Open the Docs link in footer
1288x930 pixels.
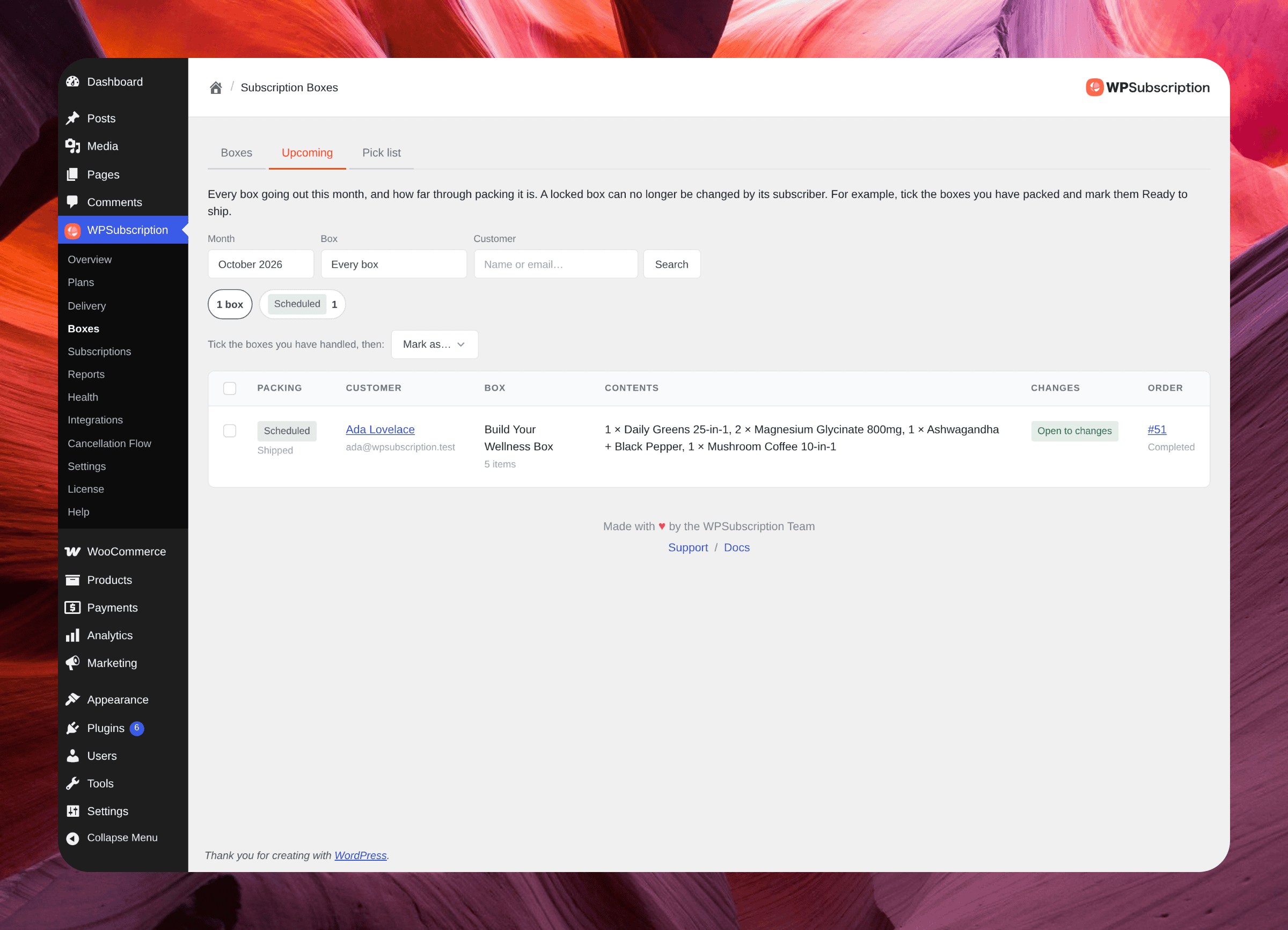tap(736, 547)
